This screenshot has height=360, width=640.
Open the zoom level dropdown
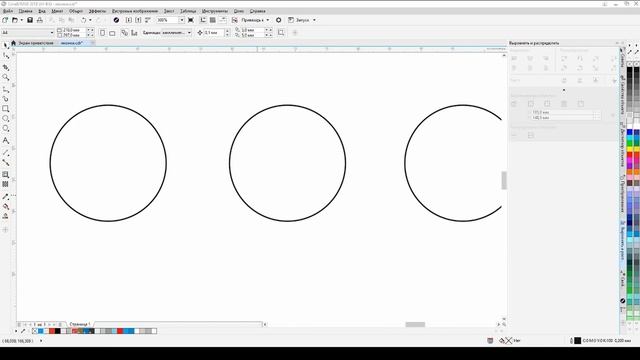182,20
